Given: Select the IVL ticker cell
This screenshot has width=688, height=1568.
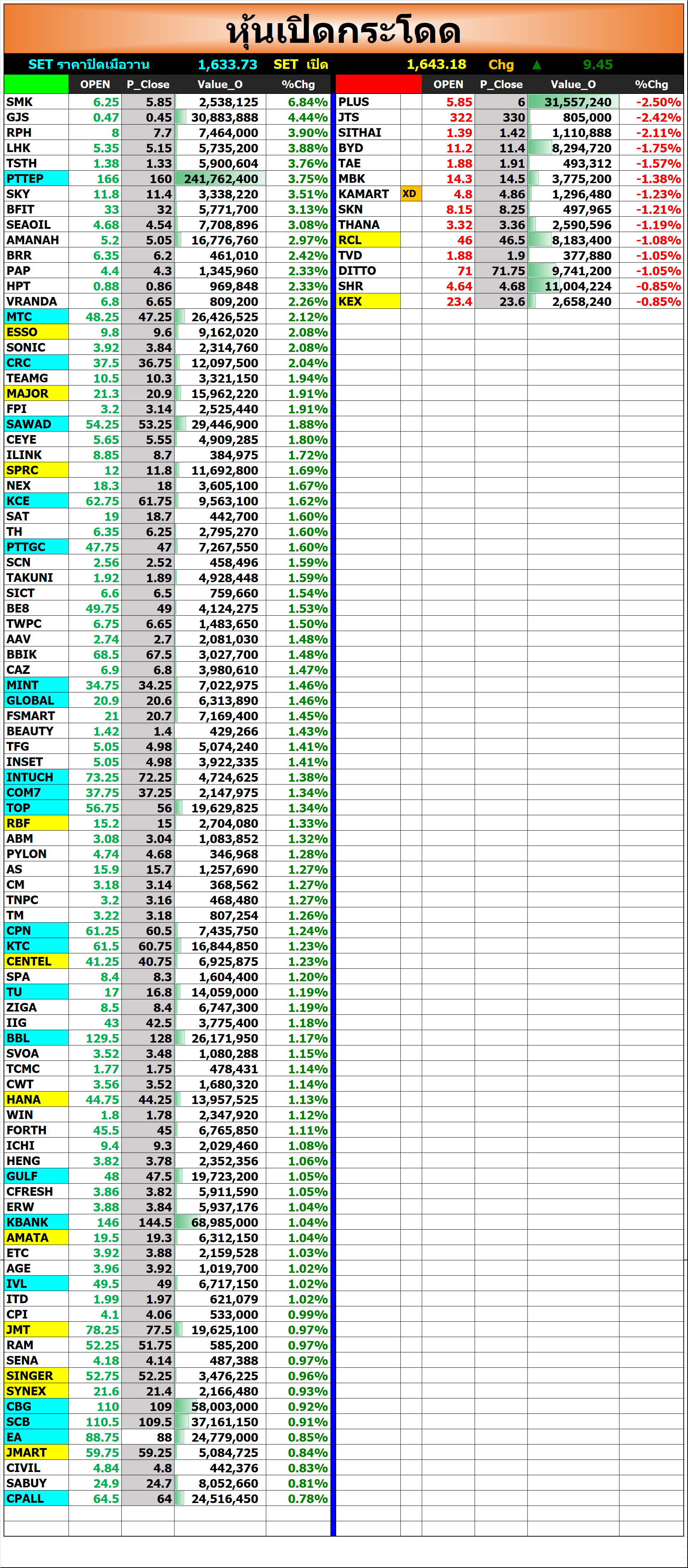Looking at the screenshot, I should [36, 1284].
